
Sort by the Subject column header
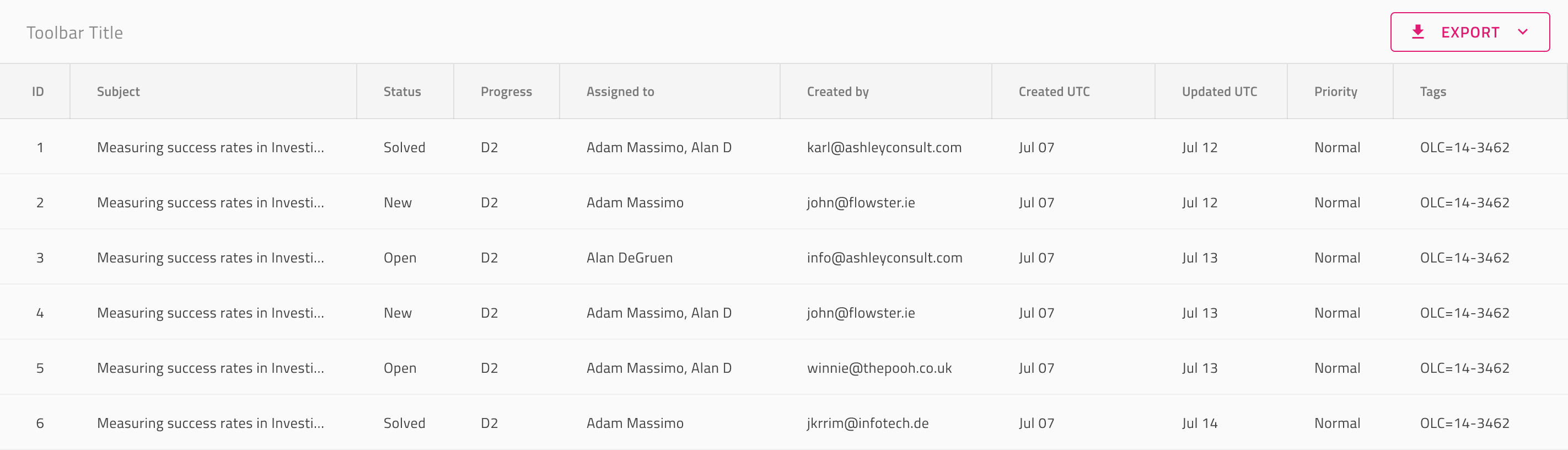118,92
